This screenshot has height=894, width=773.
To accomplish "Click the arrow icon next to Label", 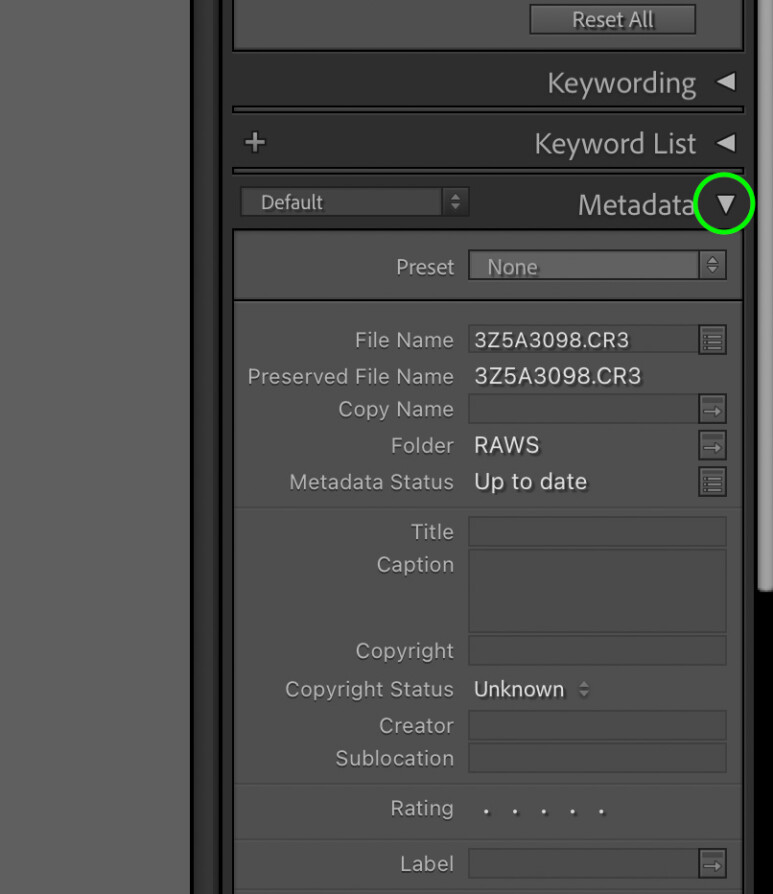I will (x=712, y=863).
